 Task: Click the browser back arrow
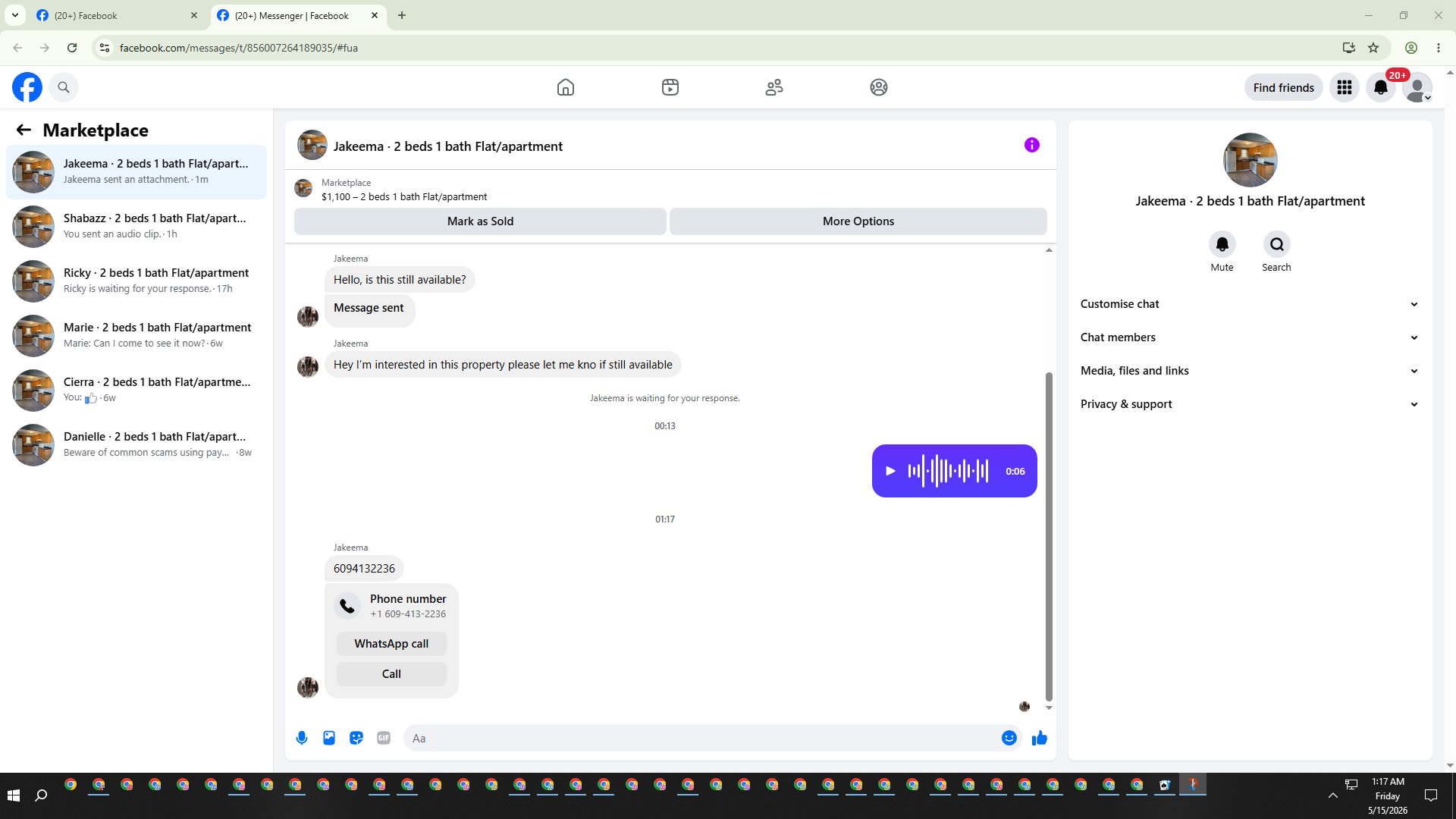(17, 48)
